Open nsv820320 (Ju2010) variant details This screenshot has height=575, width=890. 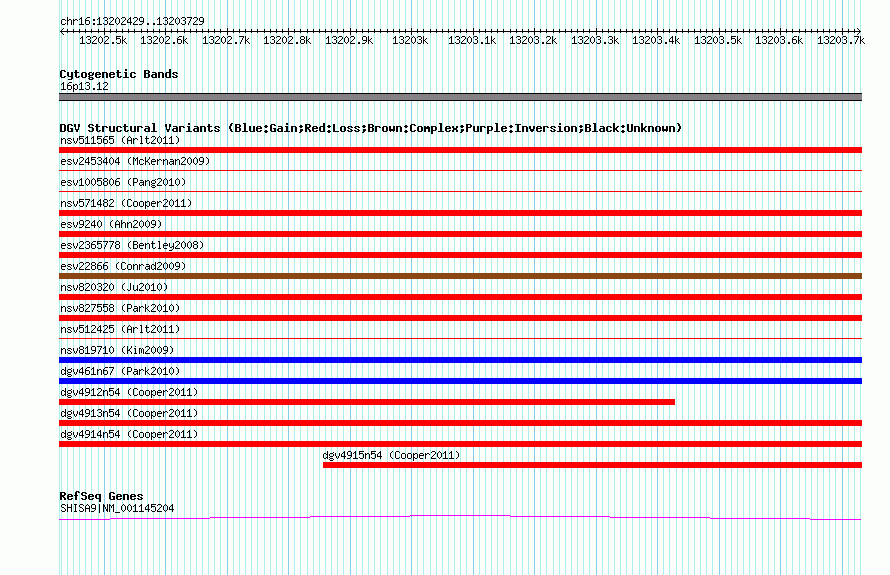[x=114, y=287]
